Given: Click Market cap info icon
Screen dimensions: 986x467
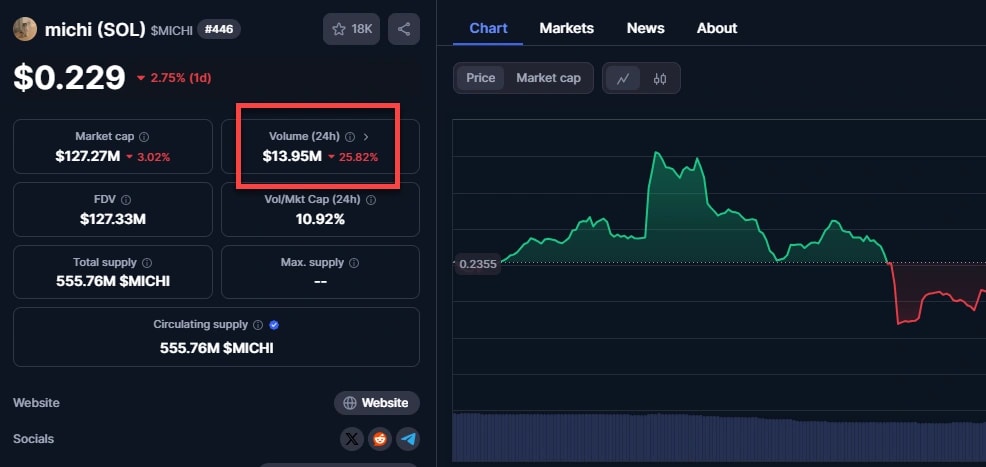Looking at the screenshot, I should (x=144, y=137).
